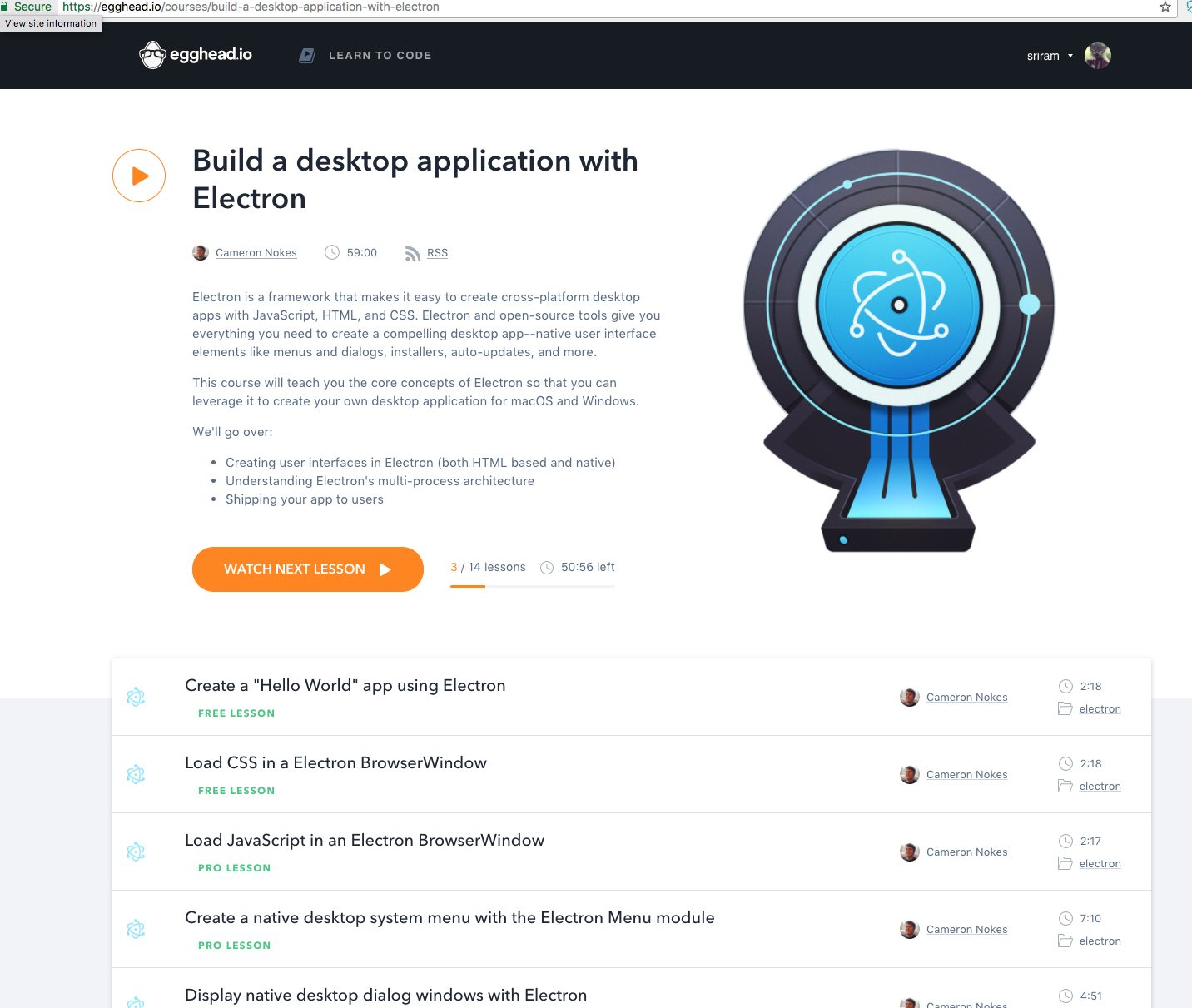
Task: Open lesson Display native desktop dialog windows
Action: tap(386, 995)
